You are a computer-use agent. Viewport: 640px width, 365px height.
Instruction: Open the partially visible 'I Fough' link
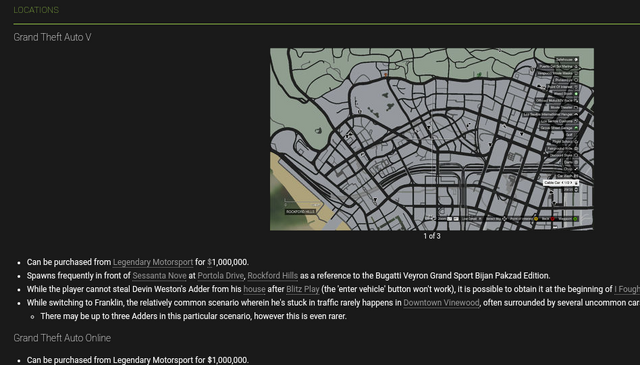coord(627,289)
